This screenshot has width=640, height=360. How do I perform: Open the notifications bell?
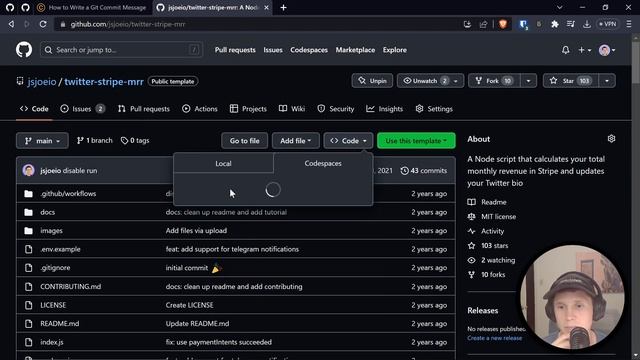pos(565,50)
